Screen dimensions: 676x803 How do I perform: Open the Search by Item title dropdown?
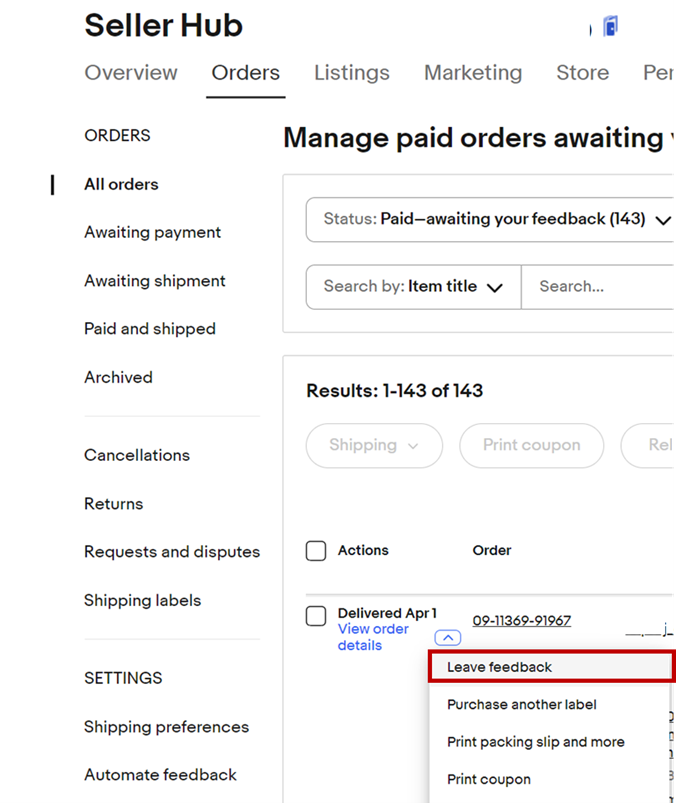(x=413, y=287)
